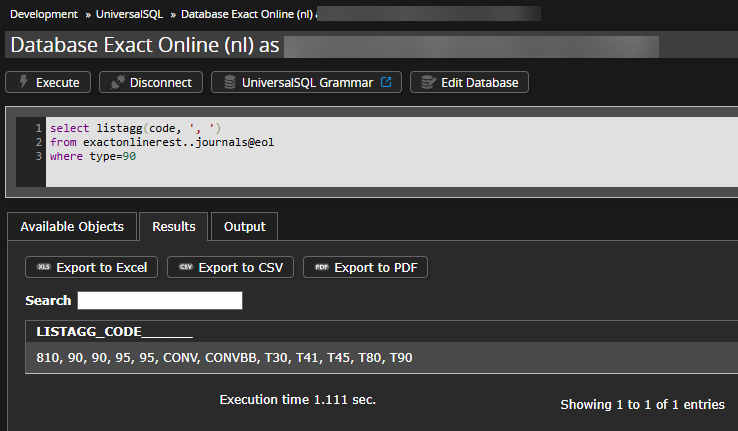The width and height of the screenshot is (738, 431).
Task: Sort by the LISTAGG_CODE column header
Action: coord(114,332)
